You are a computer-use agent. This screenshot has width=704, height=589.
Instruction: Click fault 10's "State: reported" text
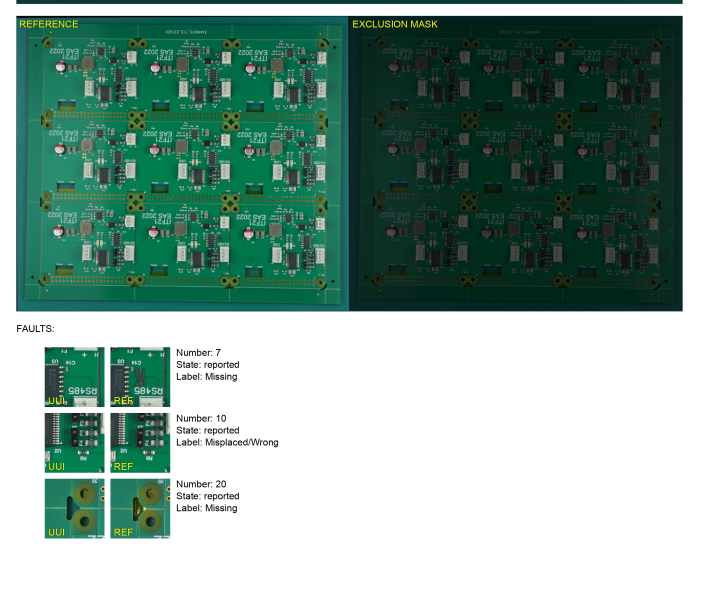pos(207,431)
